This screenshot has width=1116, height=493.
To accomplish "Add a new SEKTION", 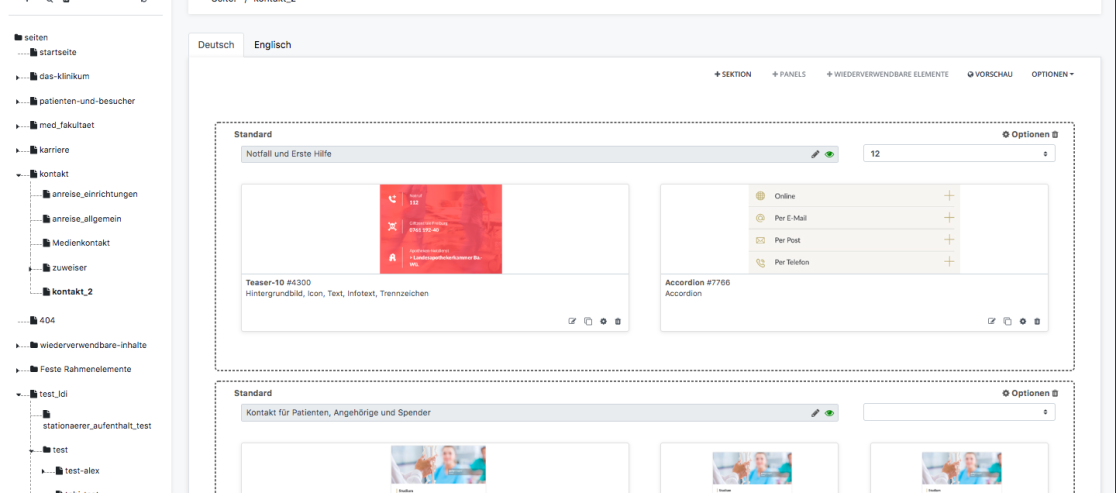I will tap(732, 74).
